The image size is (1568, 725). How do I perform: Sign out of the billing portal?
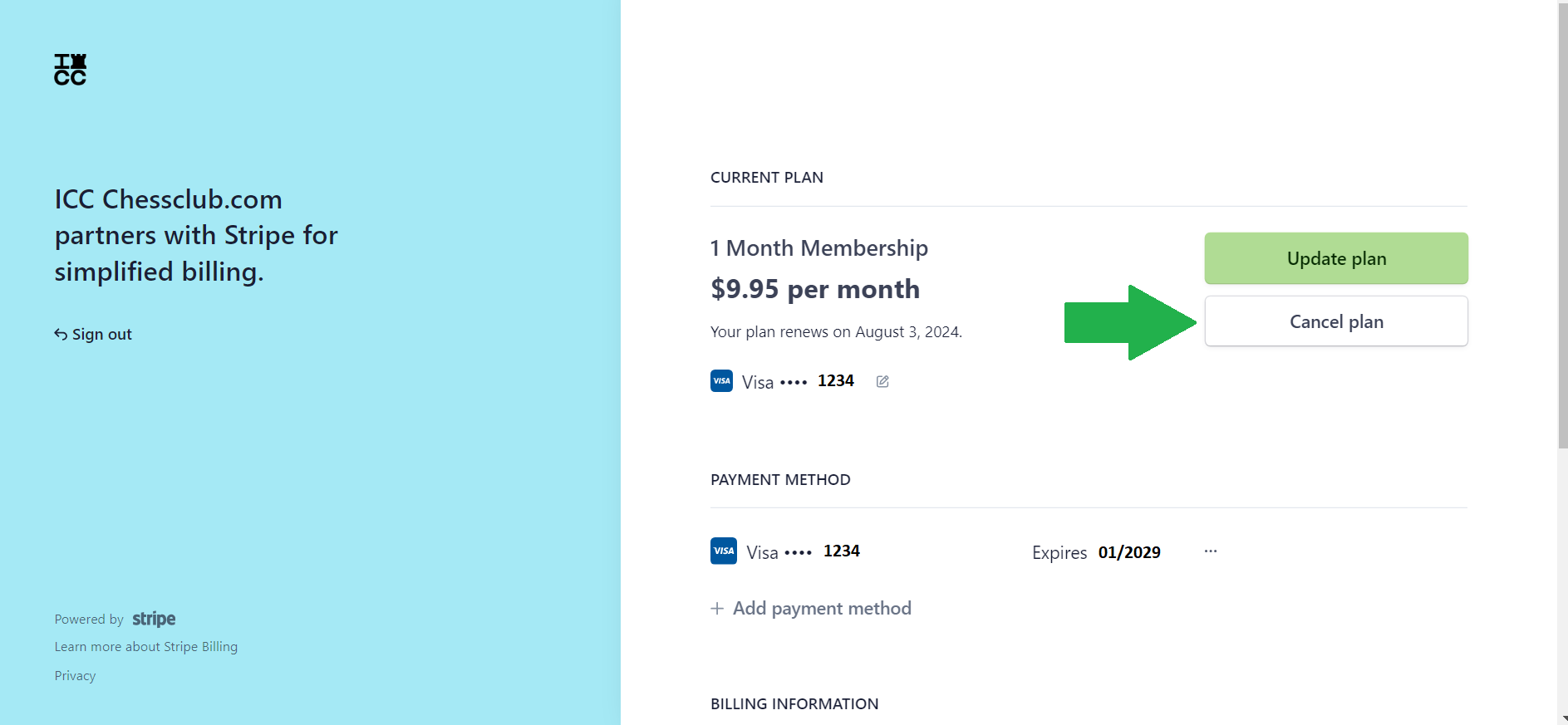coord(93,334)
